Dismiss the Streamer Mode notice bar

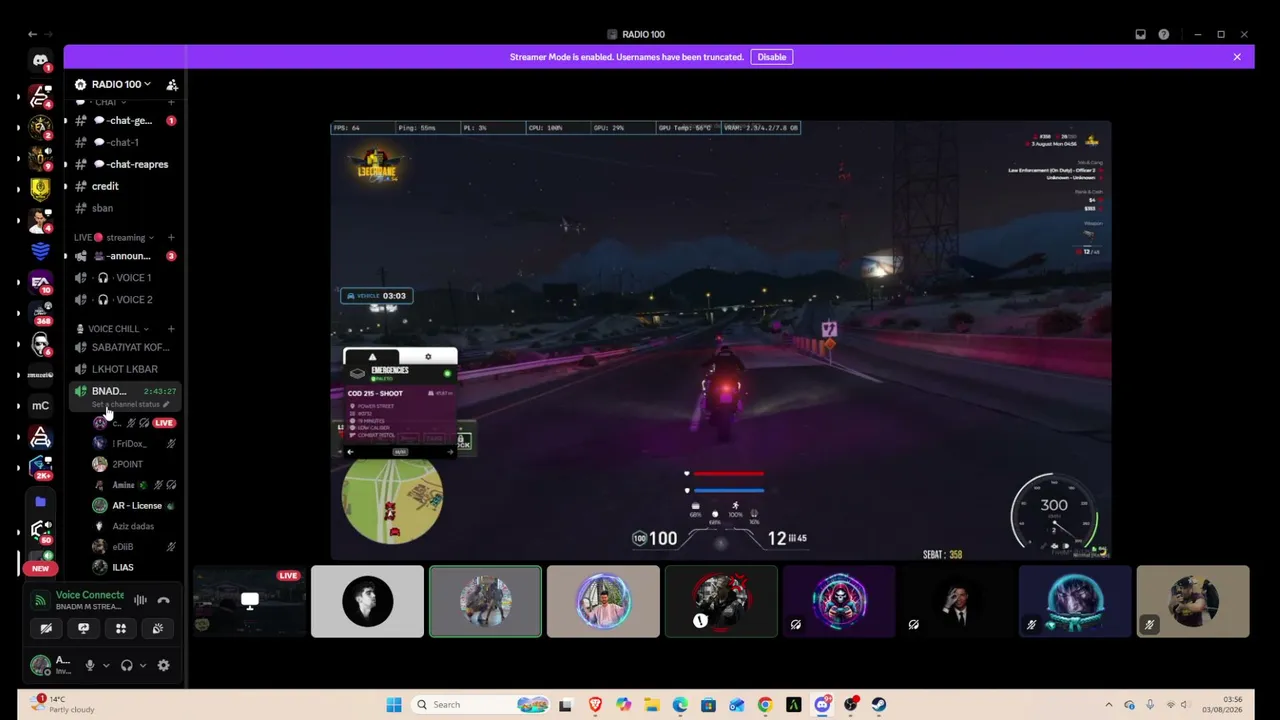[x=1237, y=57]
